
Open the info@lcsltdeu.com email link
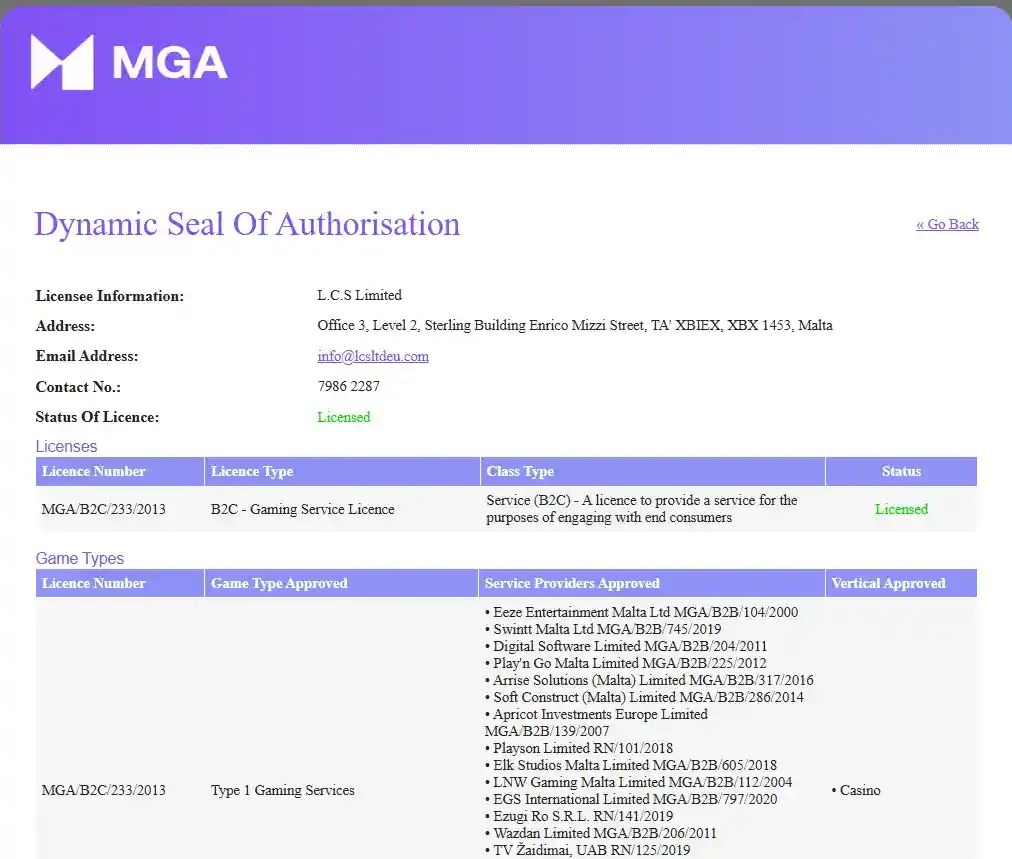(x=373, y=356)
